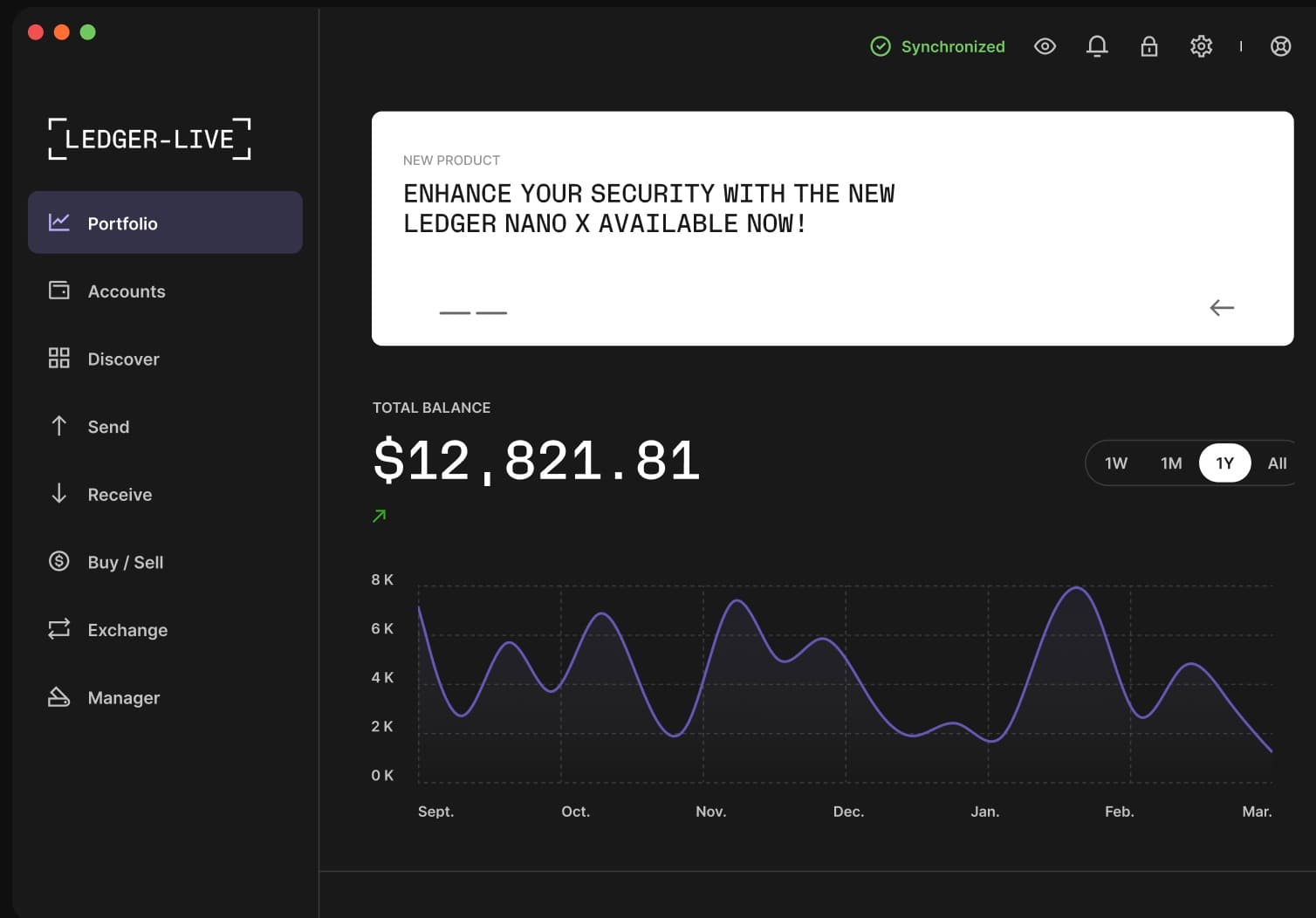Image resolution: width=1316 pixels, height=918 pixels.
Task: Select the 1W time range
Action: [1116, 463]
